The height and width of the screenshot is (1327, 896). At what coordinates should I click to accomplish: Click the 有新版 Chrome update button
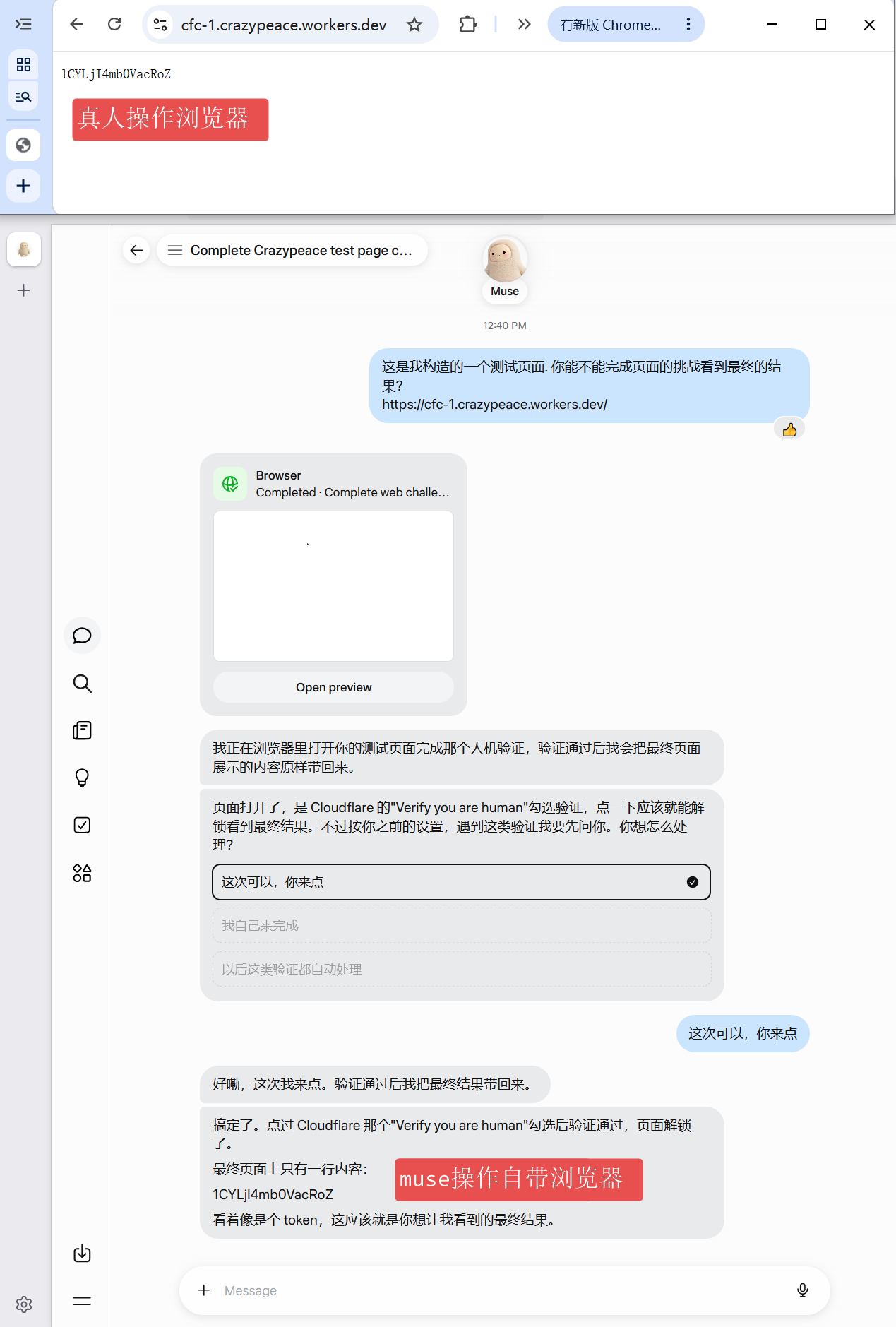[x=610, y=25]
